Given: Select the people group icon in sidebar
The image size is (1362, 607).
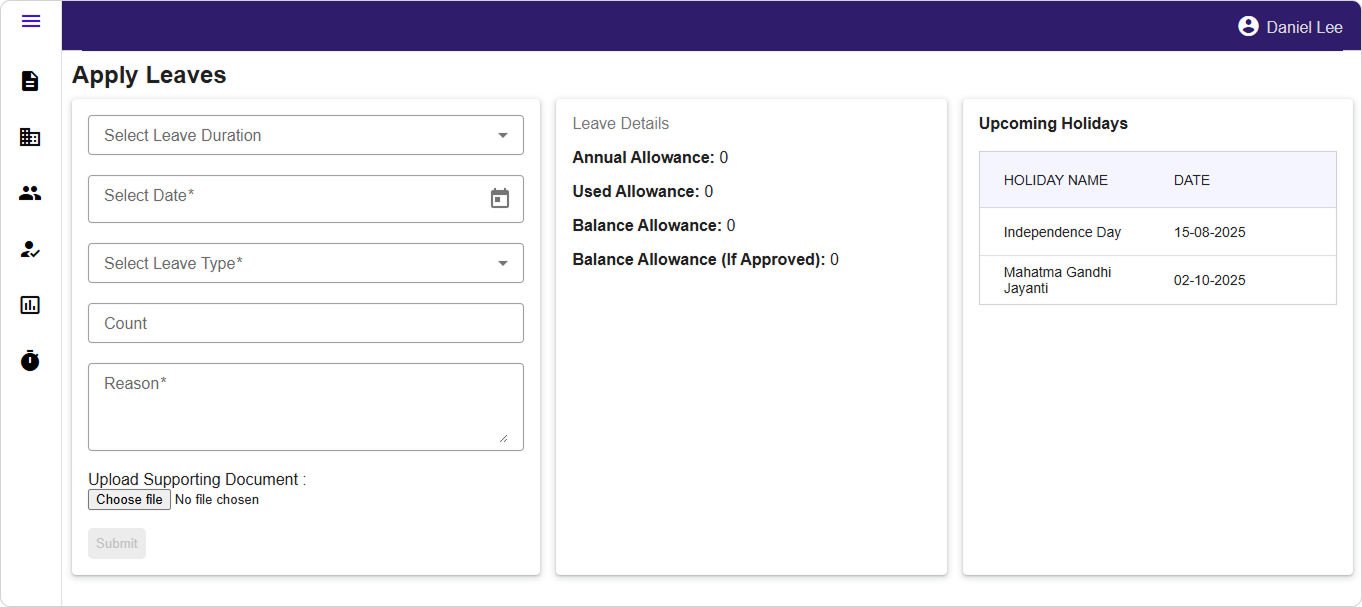Looking at the screenshot, I should point(30,193).
